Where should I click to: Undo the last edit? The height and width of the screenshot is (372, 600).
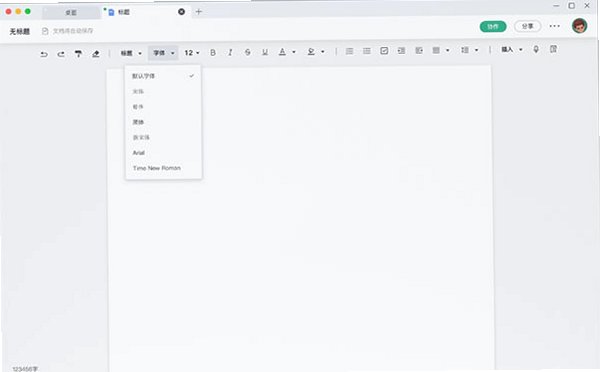(44, 54)
